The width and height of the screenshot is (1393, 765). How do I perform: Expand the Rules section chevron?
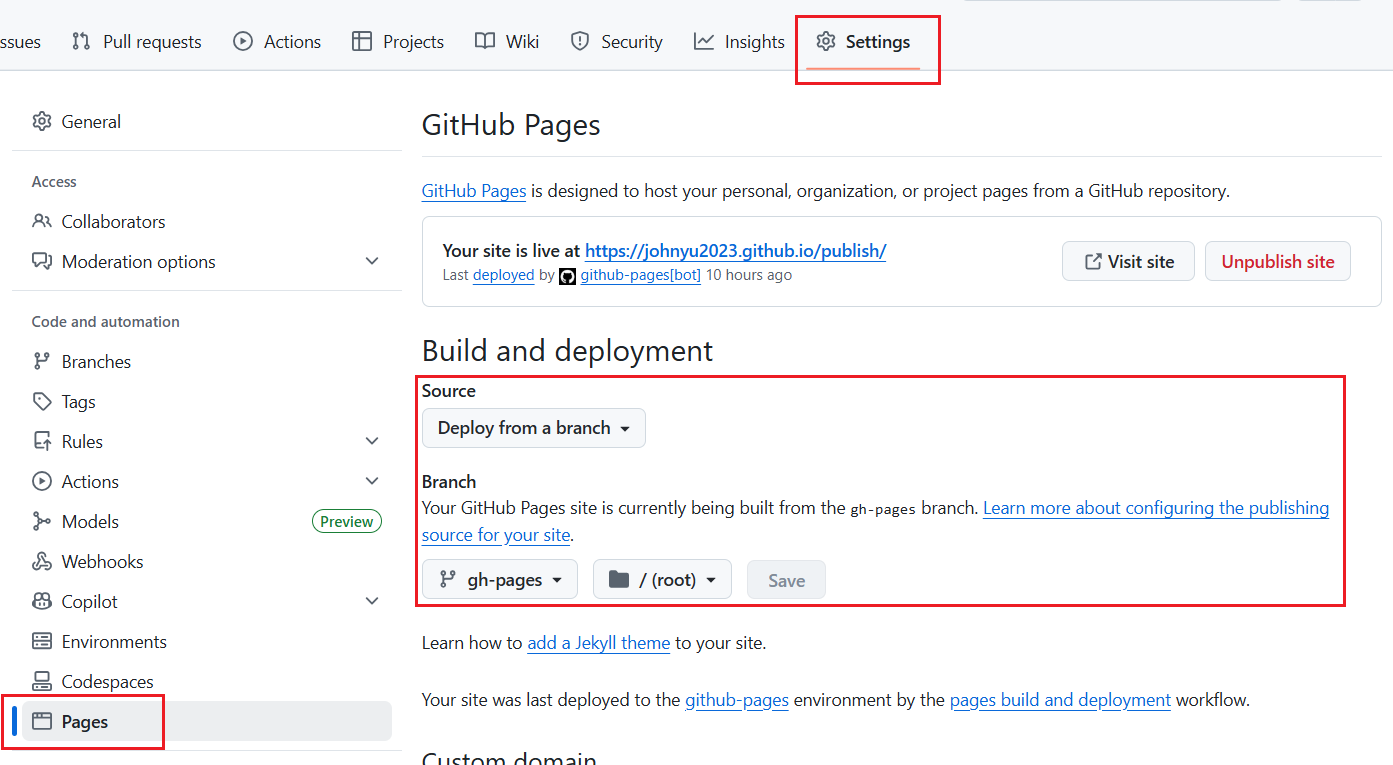point(372,441)
